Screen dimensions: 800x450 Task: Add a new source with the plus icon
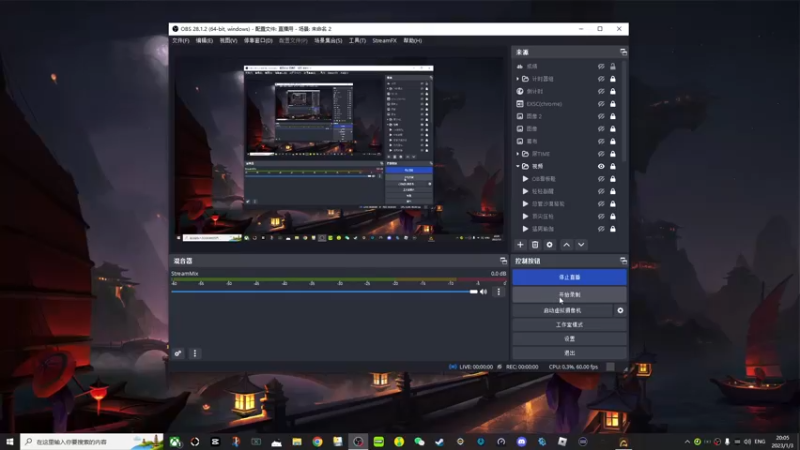pyautogui.click(x=520, y=245)
